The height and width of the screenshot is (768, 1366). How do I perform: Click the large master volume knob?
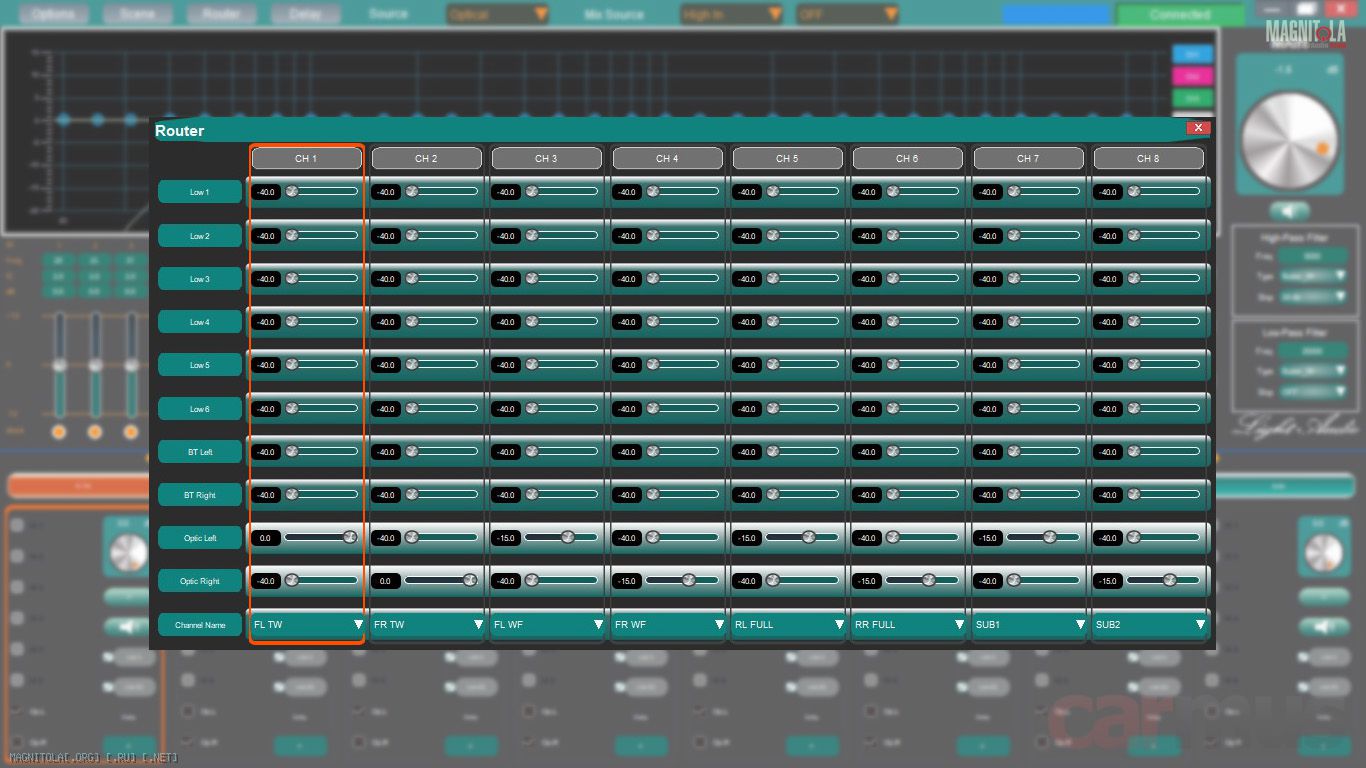pyautogui.click(x=1290, y=142)
